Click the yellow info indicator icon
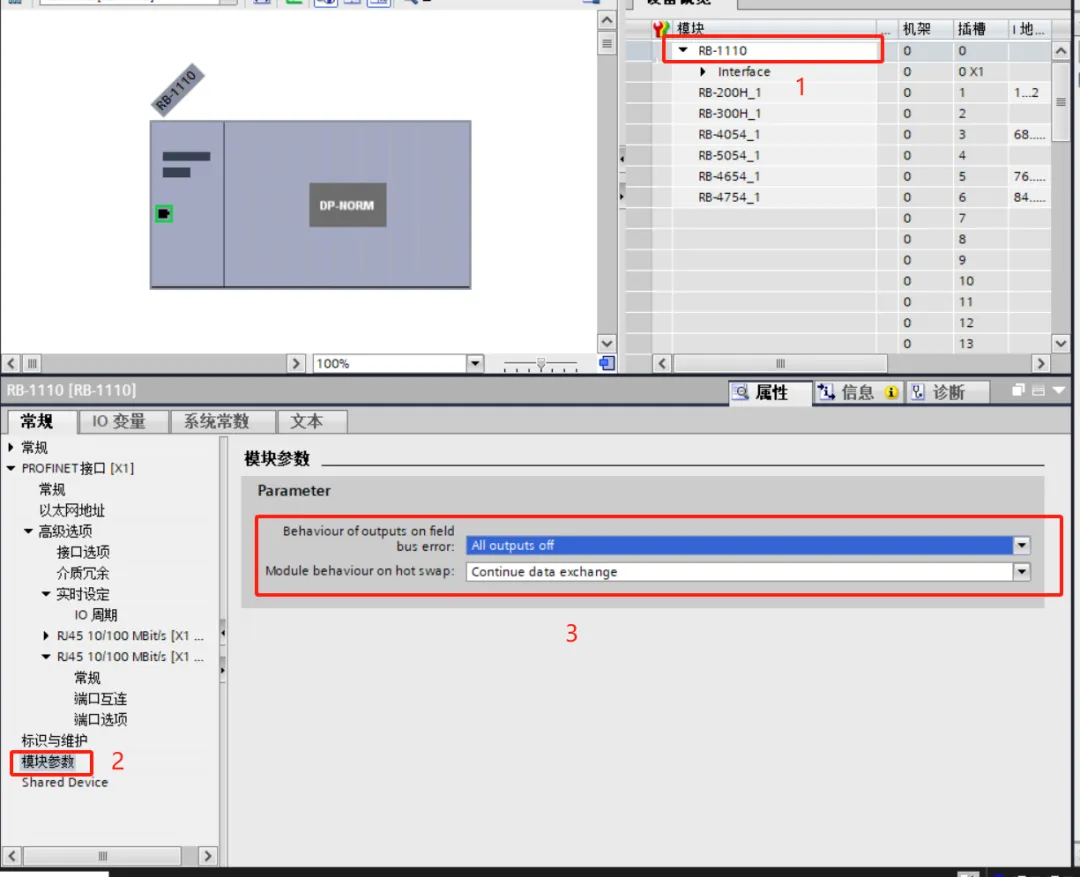 point(891,393)
